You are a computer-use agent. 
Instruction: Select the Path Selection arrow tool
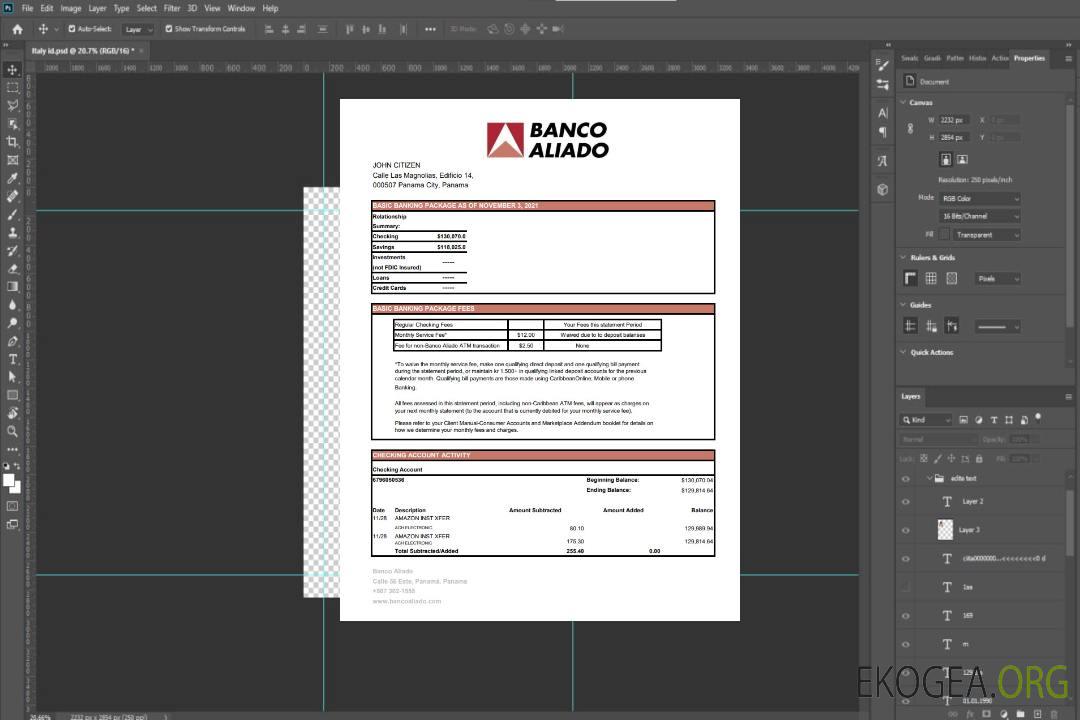coord(12,377)
